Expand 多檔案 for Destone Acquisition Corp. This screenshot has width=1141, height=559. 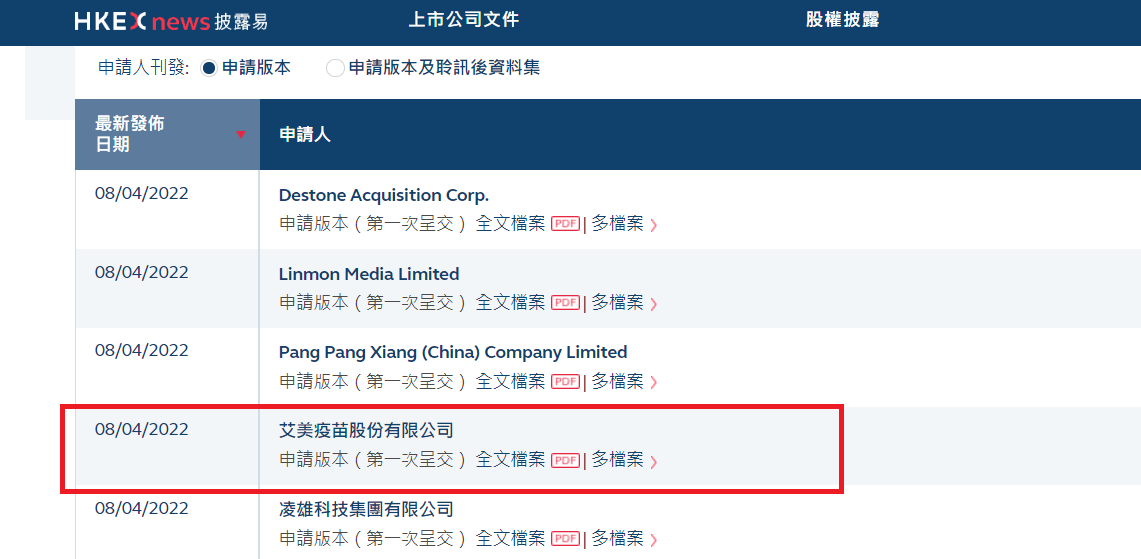624,224
